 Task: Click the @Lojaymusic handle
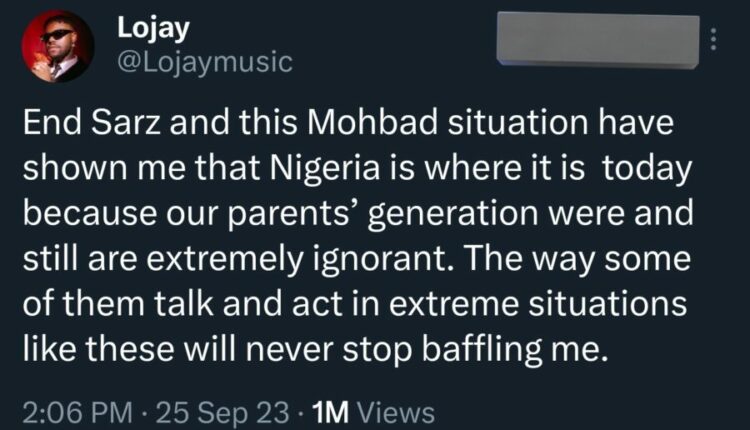click(x=204, y=63)
